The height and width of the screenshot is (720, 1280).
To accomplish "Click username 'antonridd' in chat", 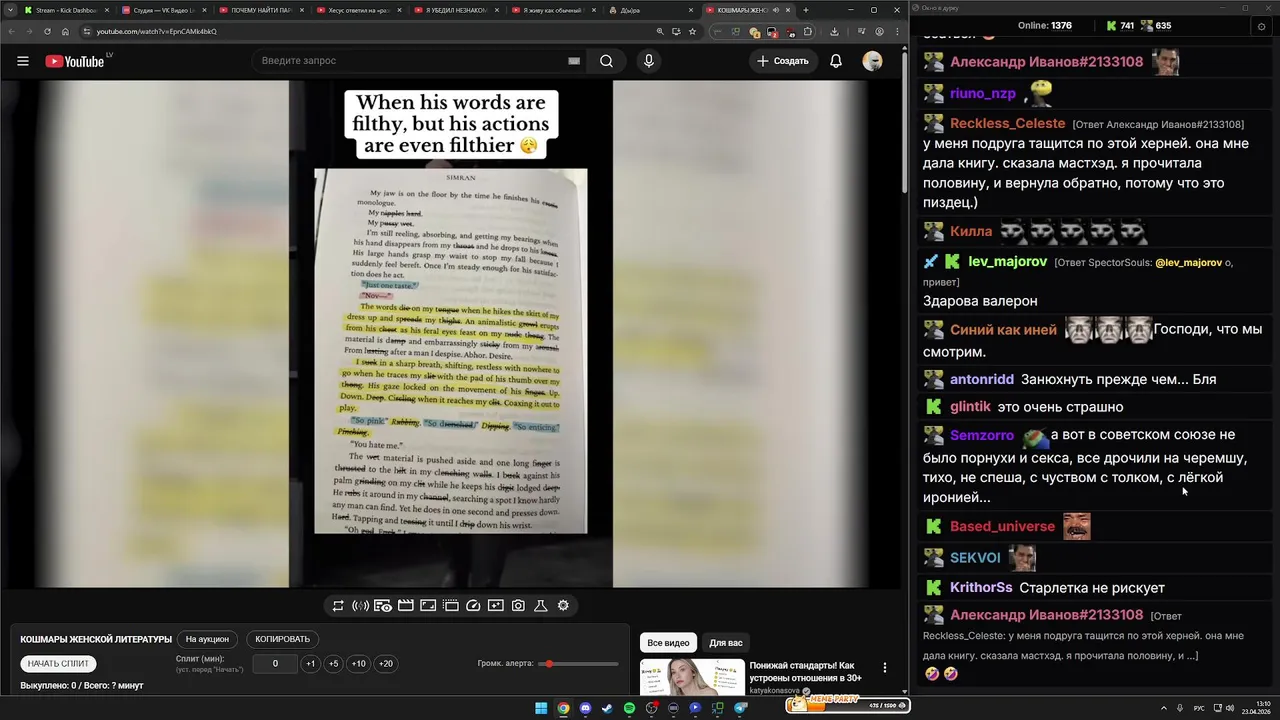I will pos(982,380).
